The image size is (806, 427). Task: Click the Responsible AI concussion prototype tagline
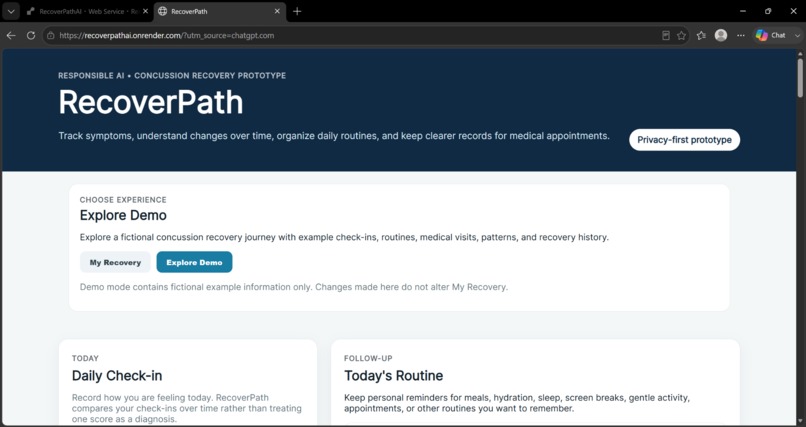click(x=172, y=76)
